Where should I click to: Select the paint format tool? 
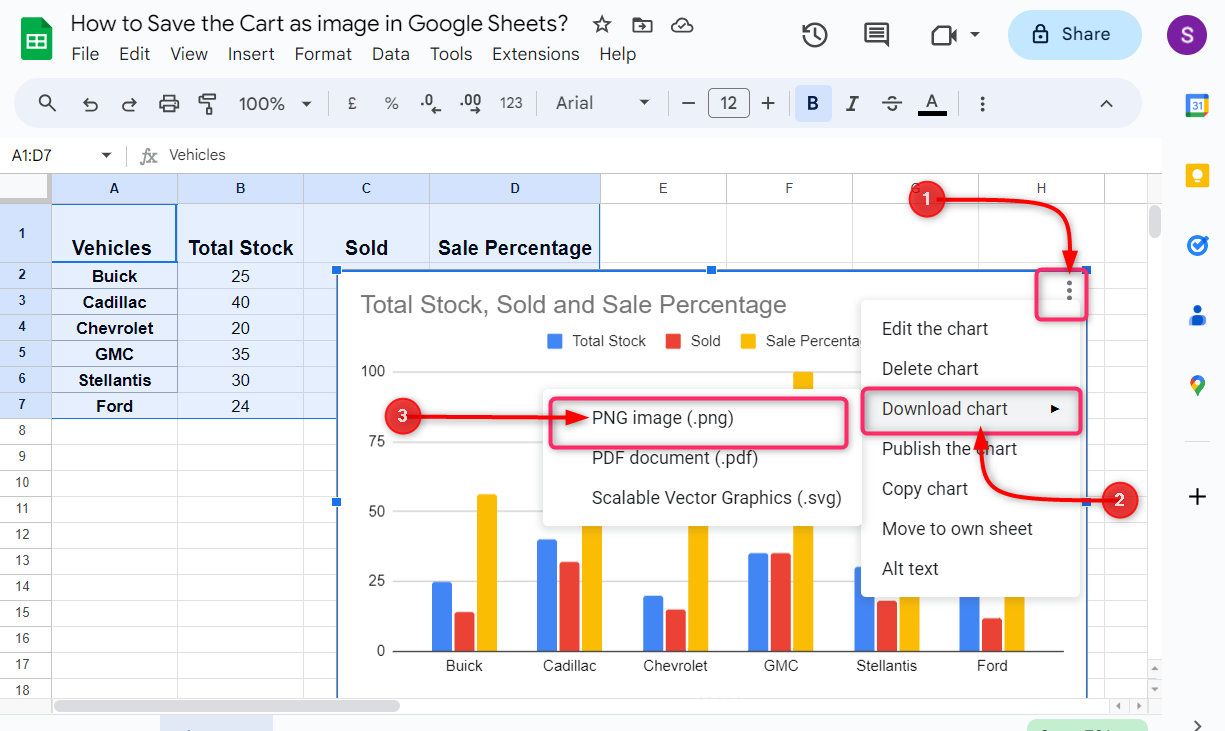207,103
